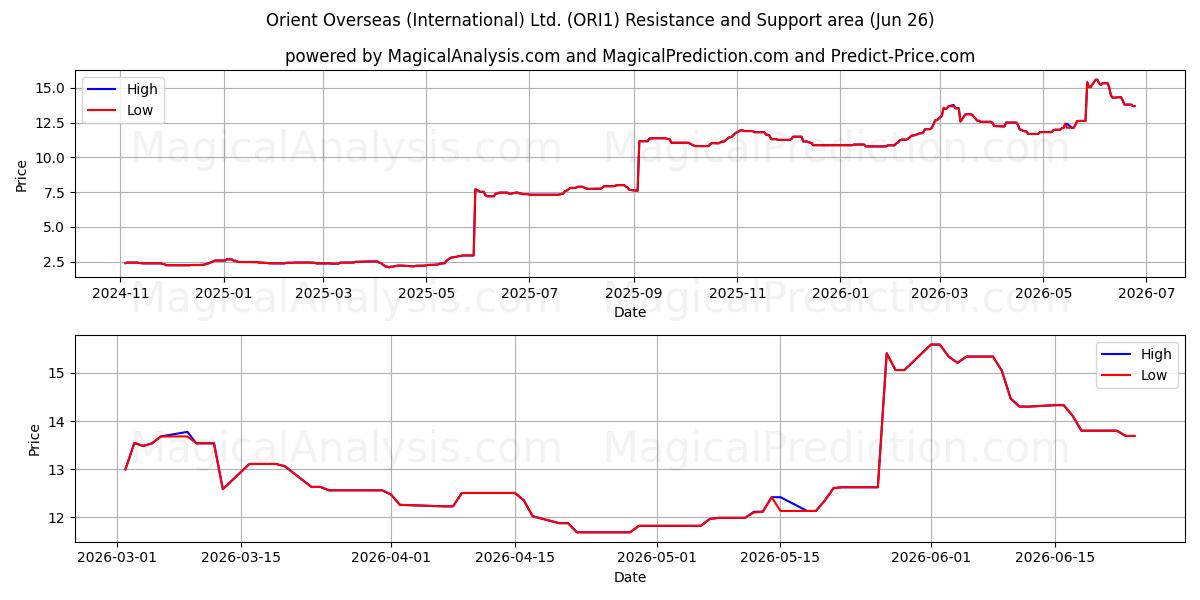Select the 2025-03 tick label

(322, 293)
